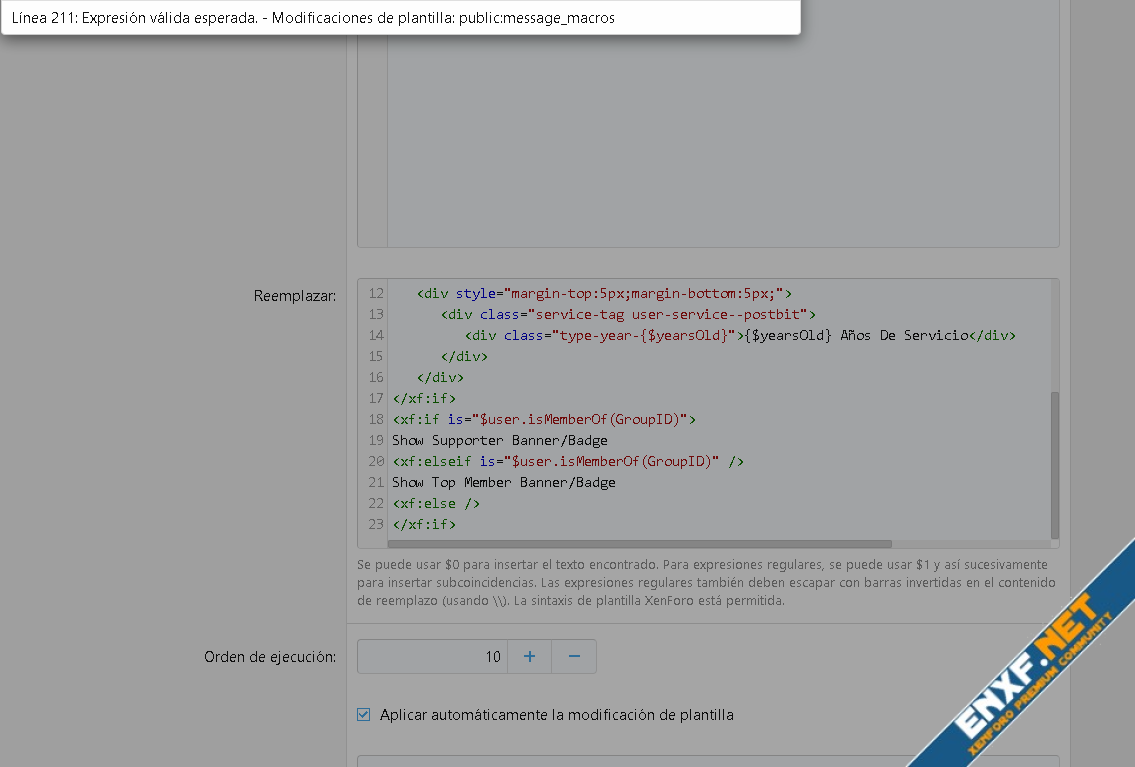Focus the 'Orden de ejecución' number field
This screenshot has width=1135, height=767.
pos(432,656)
